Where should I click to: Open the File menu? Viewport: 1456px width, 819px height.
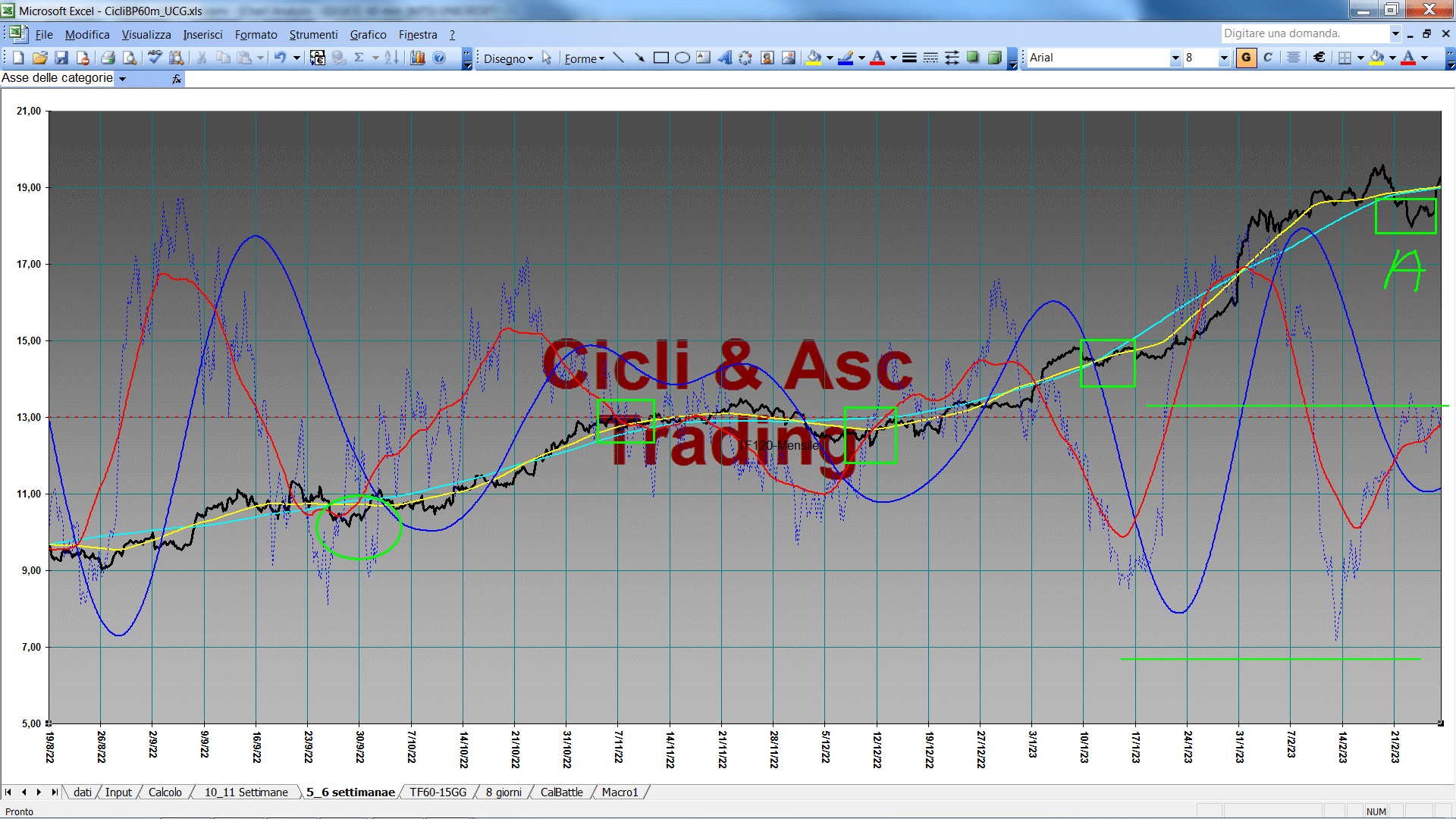coord(44,35)
